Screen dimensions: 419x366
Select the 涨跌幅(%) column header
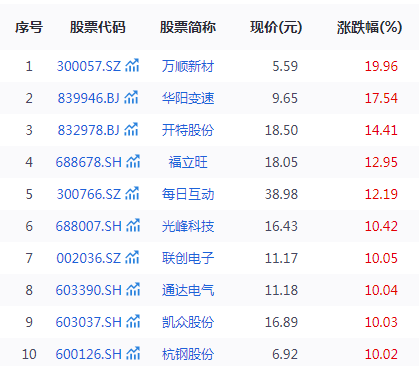[370, 27]
